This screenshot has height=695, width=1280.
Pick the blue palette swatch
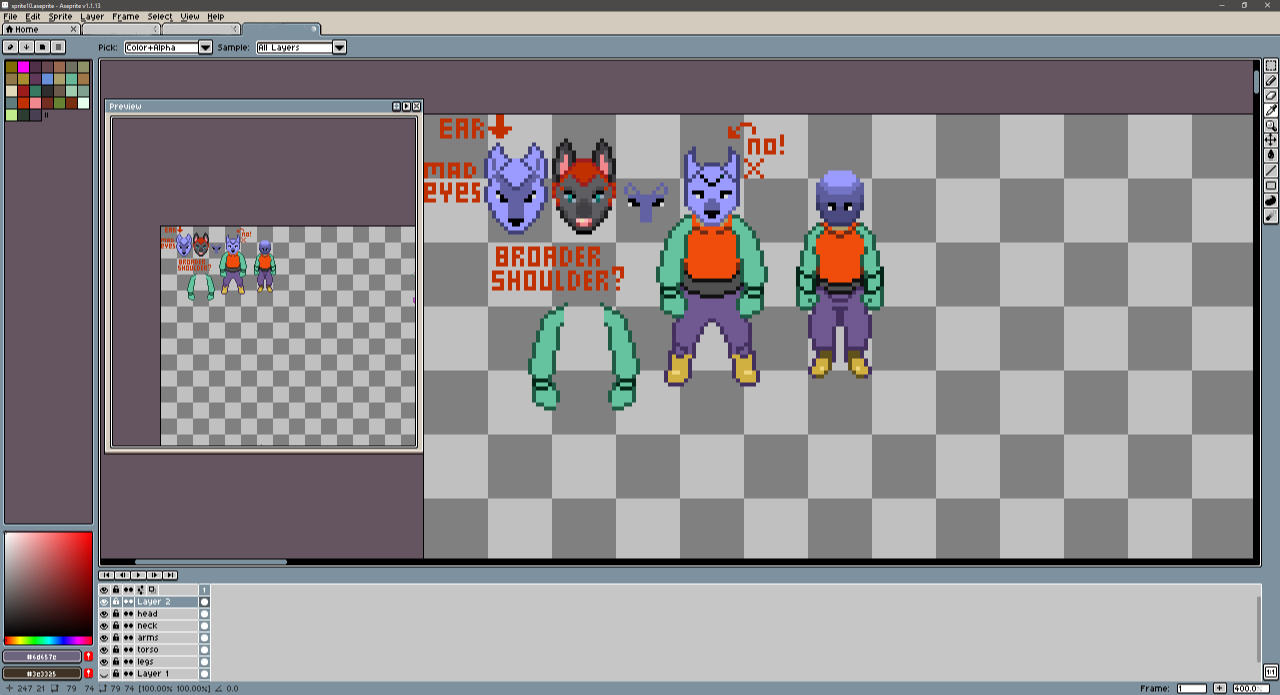tap(47, 79)
